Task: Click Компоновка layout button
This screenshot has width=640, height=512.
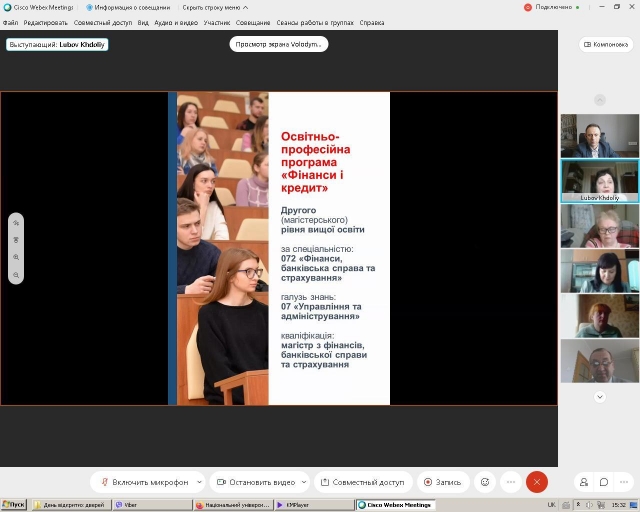Action: pos(605,44)
